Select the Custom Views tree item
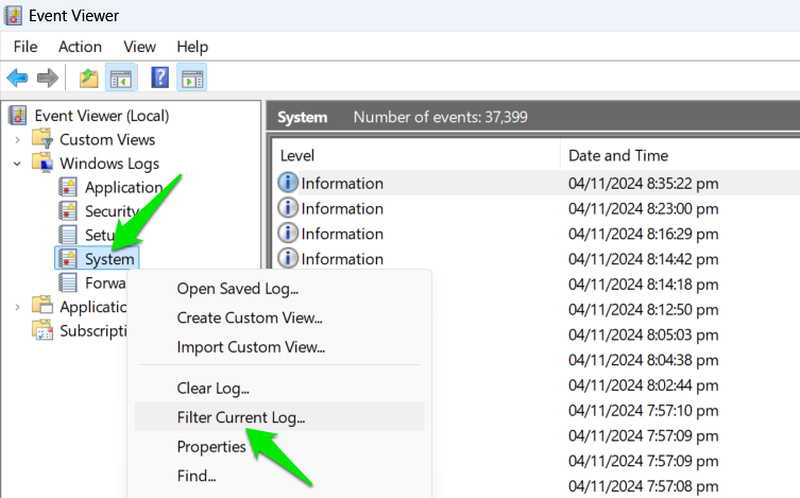Screen dimensions: 800x498 (107, 139)
